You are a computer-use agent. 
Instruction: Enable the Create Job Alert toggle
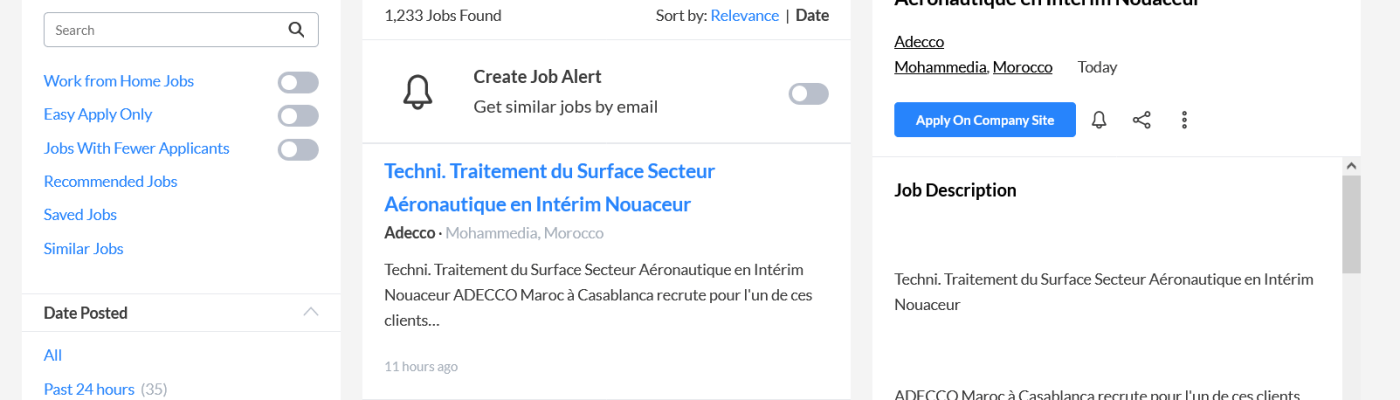click(x=808, y=93)
